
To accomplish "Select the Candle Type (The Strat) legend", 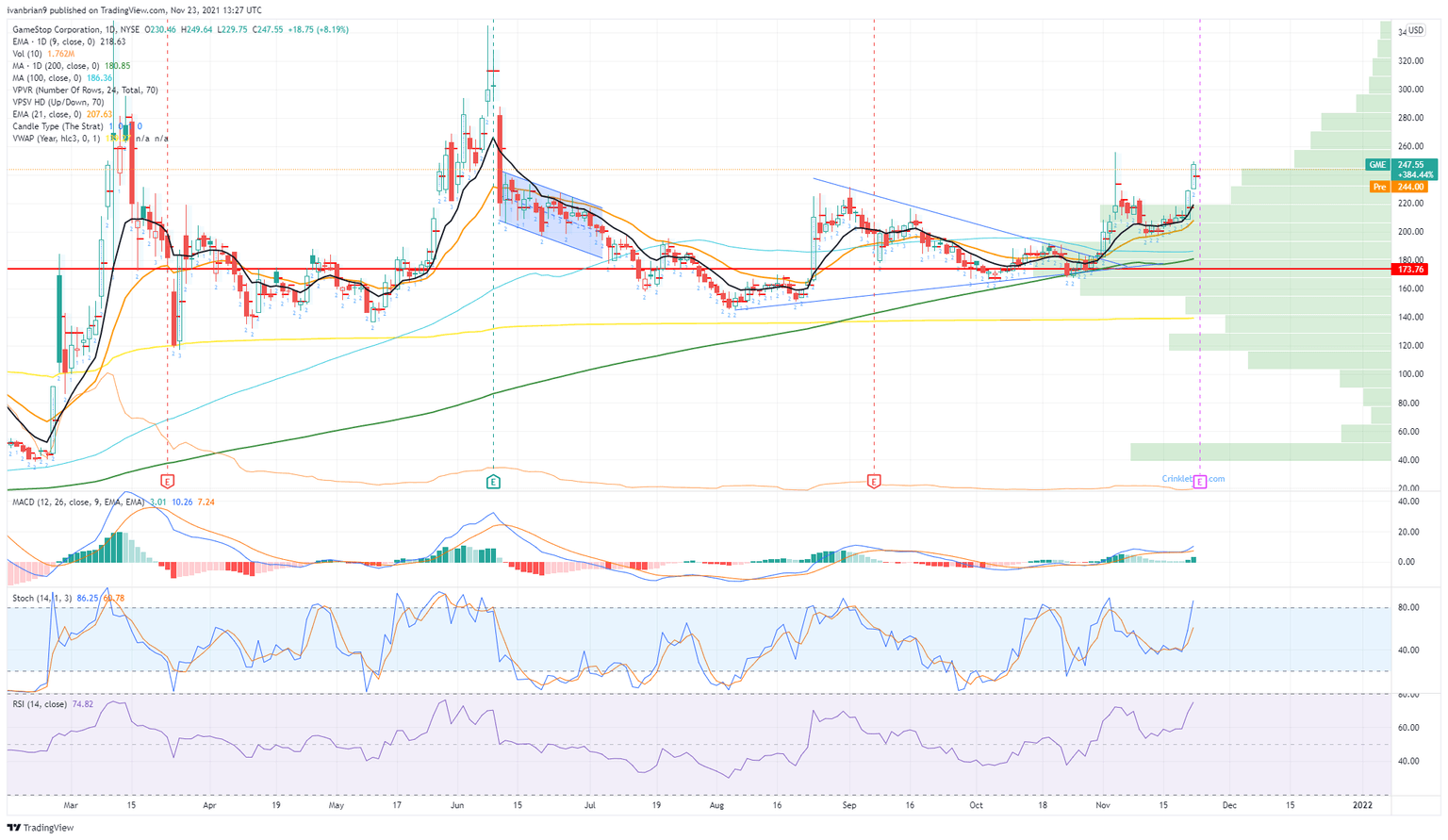I will (x=77, y=126).
